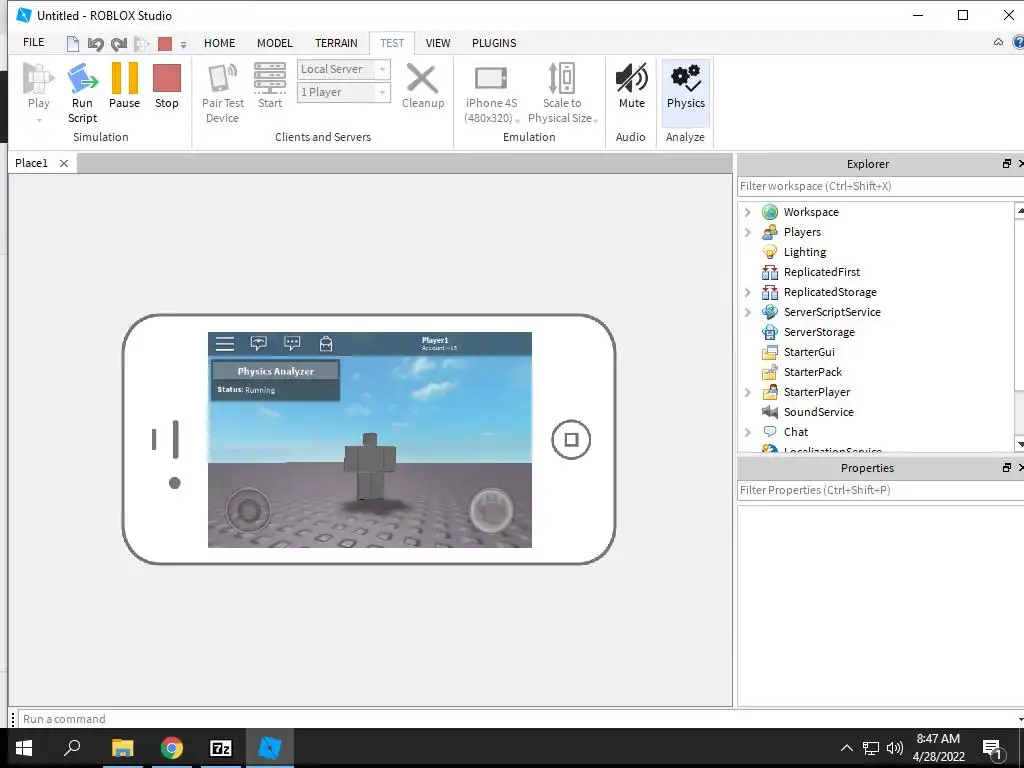Click the Run a command input bar
The image size is (1024, 768).
point(519,719)
